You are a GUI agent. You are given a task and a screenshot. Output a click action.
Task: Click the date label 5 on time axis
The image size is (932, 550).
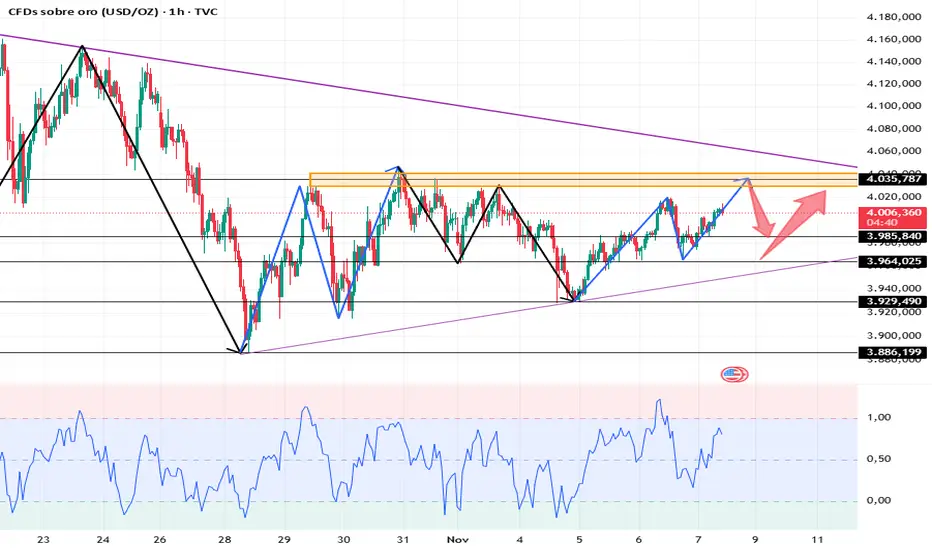point(579,540)
